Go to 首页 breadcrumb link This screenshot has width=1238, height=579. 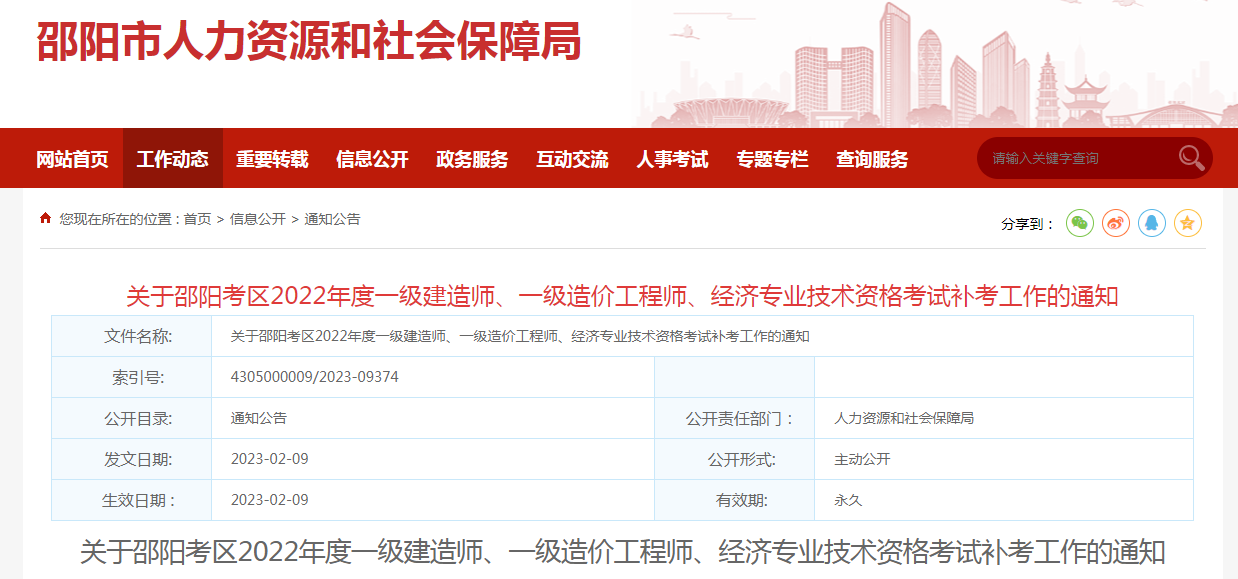[198, 219]
